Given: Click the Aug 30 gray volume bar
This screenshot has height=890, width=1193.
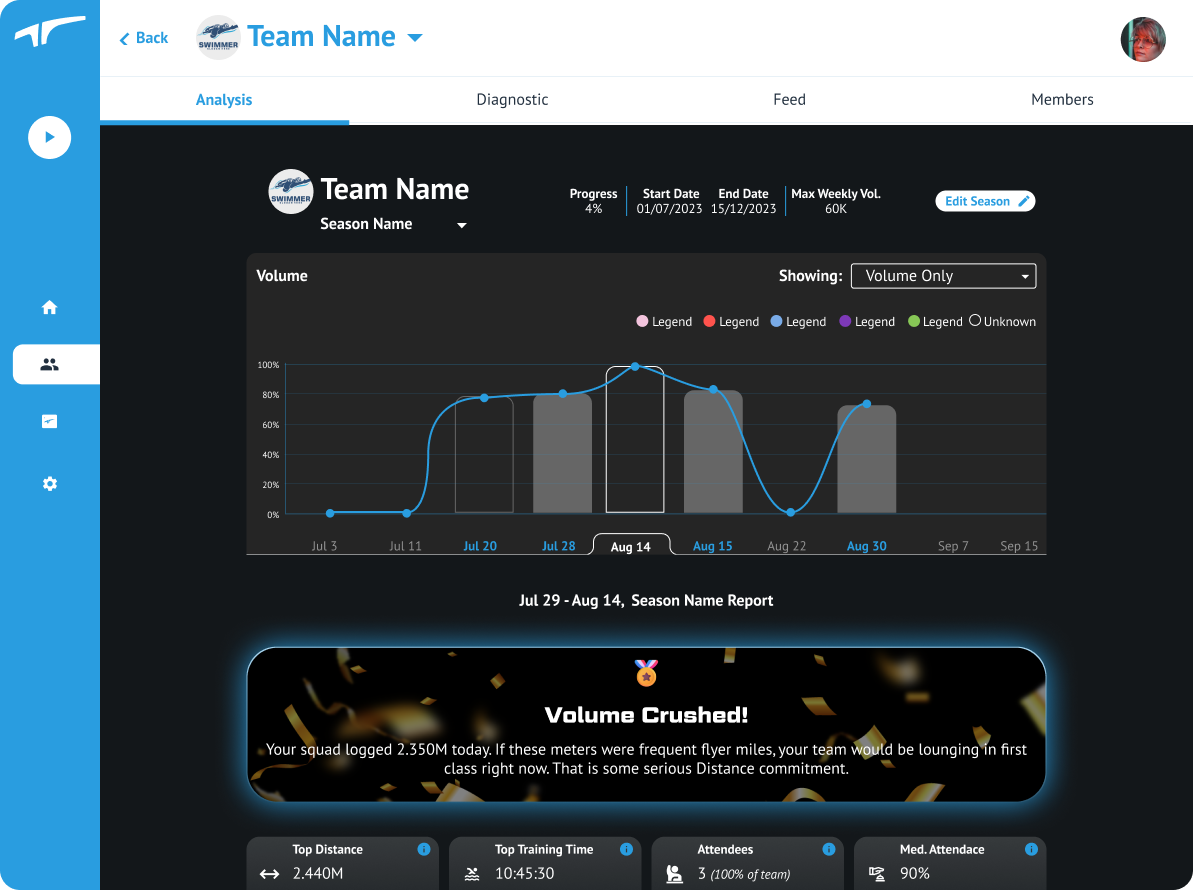Looking at the screenshot, I should click(x=867, y=459).
